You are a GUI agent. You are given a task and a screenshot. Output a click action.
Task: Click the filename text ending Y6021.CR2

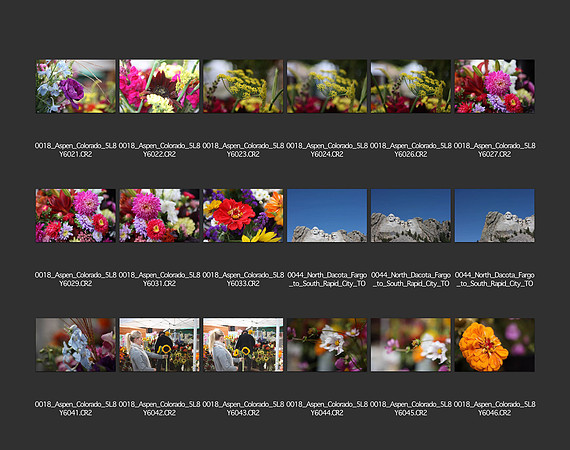click(76, 150)
